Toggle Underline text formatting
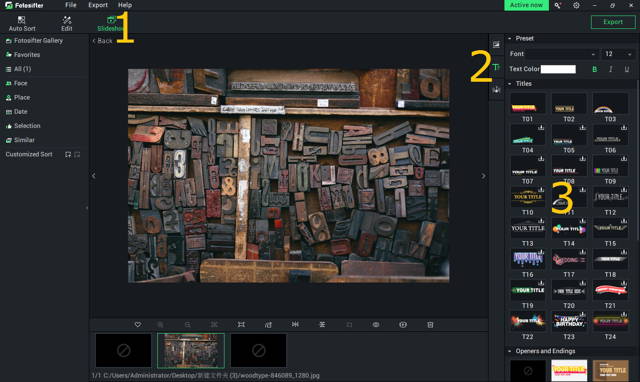This screenshot has width=640, height=382. point(627,69)
